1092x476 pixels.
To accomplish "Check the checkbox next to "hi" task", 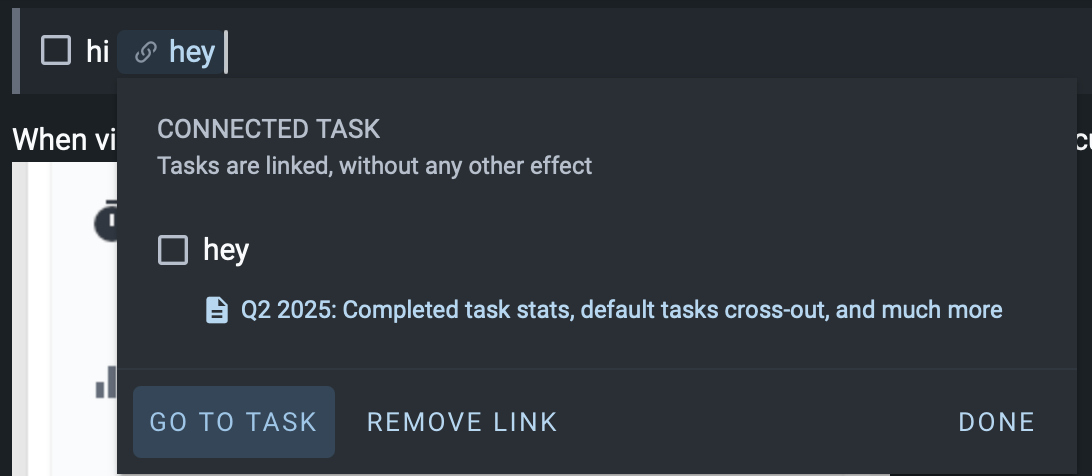I will click(x=56, y=51).
